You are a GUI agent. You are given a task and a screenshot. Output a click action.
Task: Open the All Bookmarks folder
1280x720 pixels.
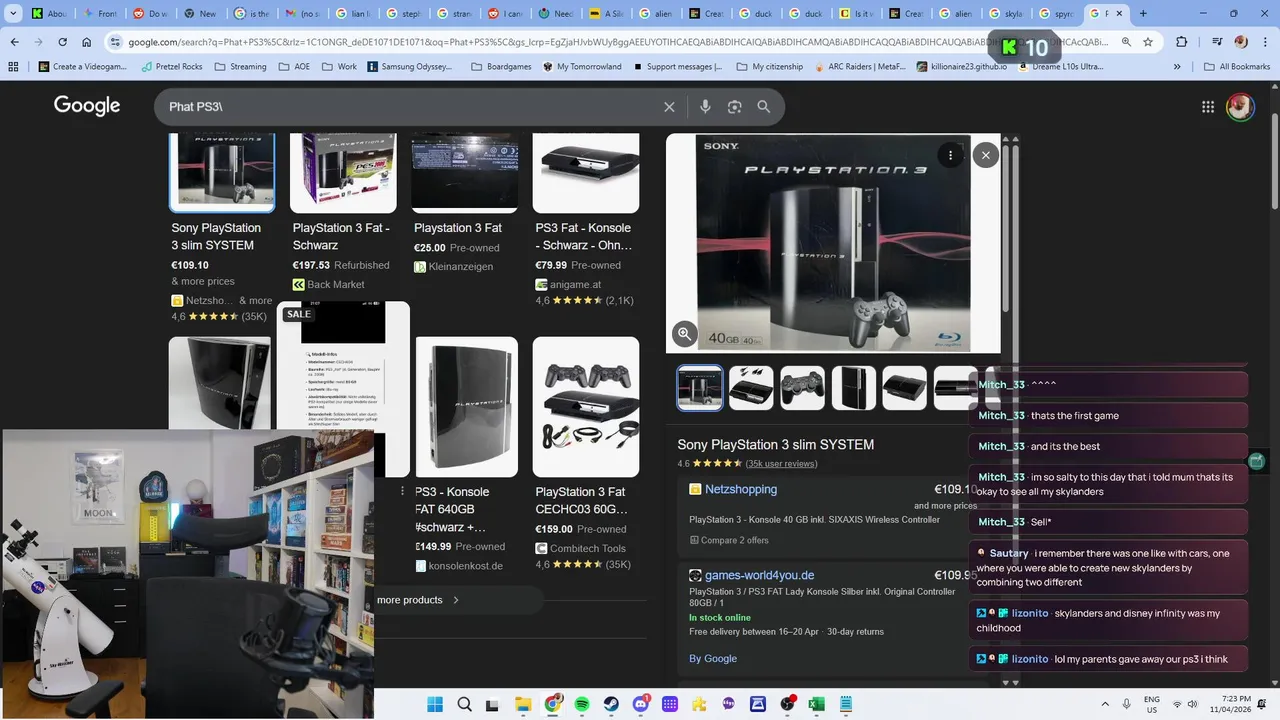pos(1237,66)
